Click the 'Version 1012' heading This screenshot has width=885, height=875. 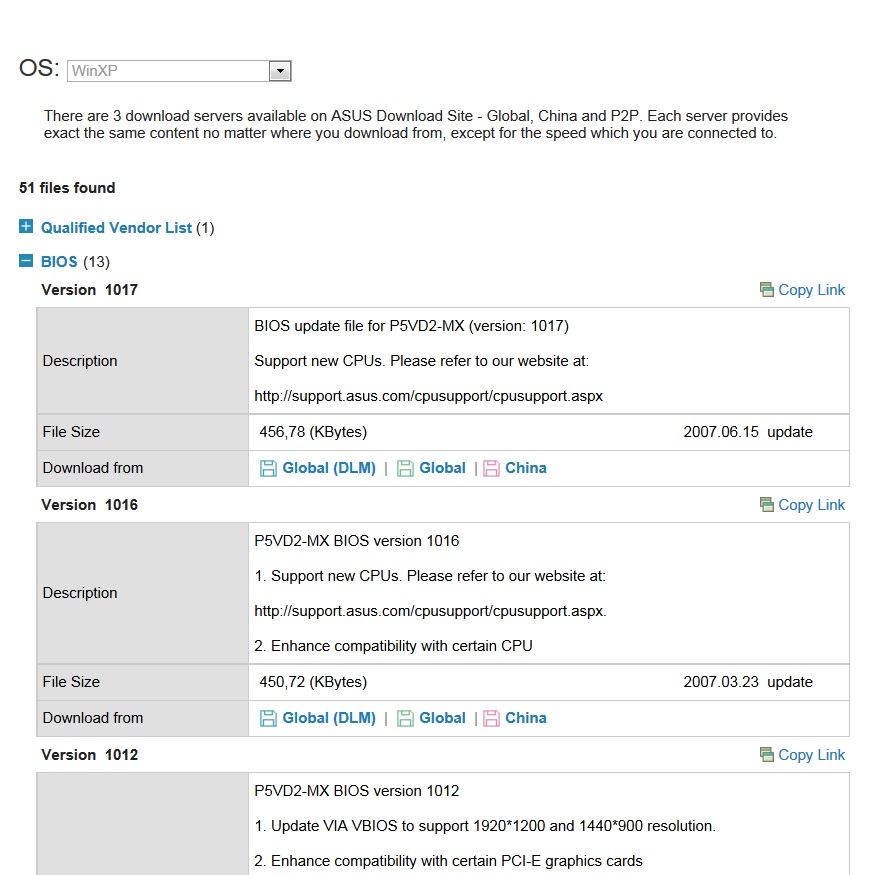90,755
